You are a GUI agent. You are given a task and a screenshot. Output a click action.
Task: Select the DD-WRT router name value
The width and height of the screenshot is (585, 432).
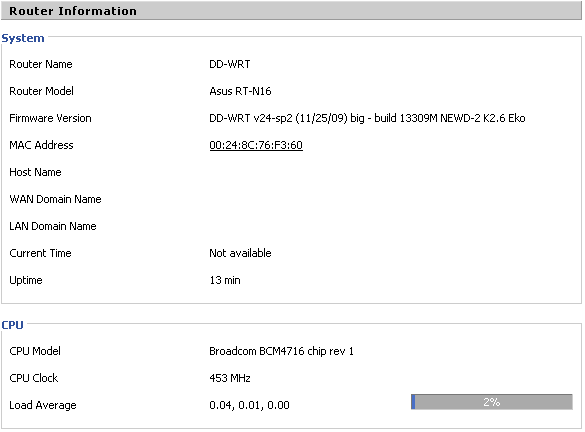230,64
